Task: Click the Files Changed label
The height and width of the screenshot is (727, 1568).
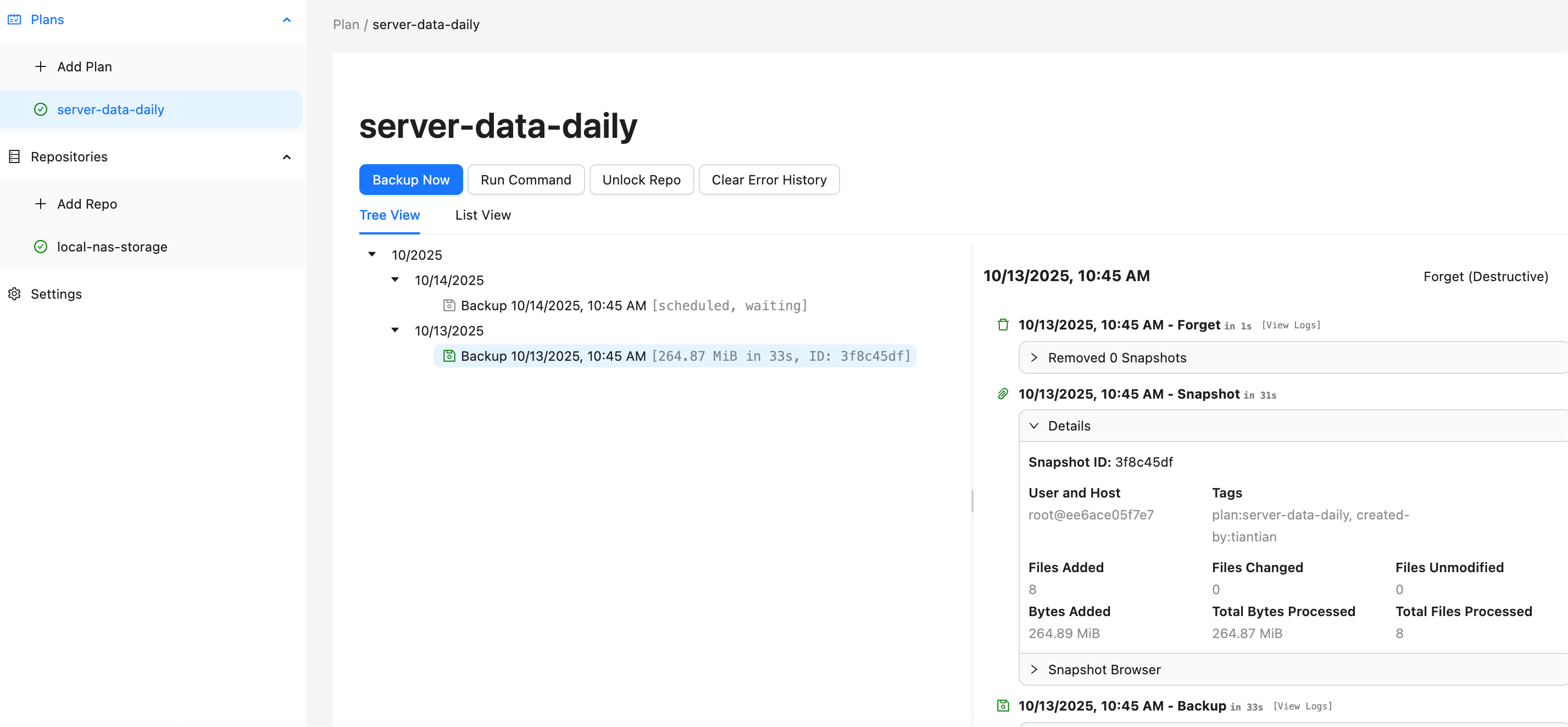Action: [1257, 567]
